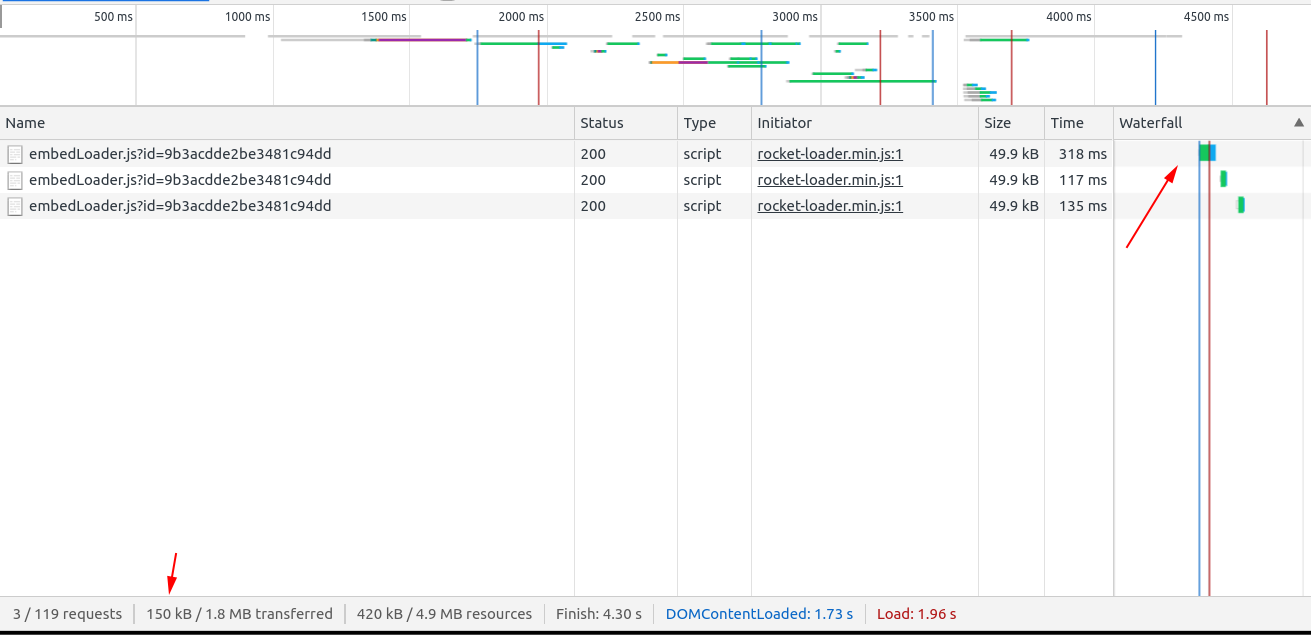Click the Initiator column header
The height and width of the screenshot is (635, 1311).
coord(784,123)
